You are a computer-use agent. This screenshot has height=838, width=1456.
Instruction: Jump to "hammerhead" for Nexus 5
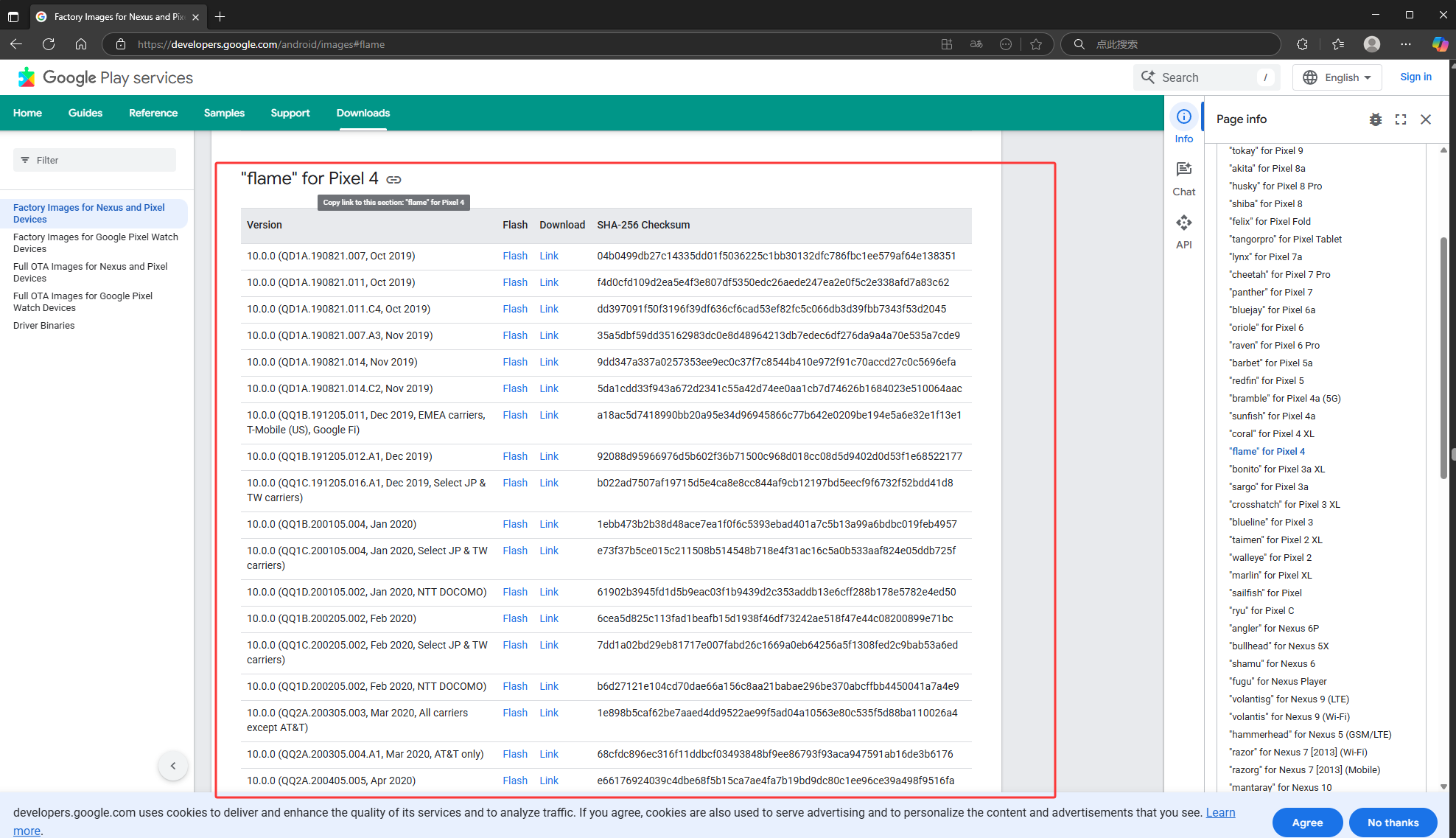tap(1309, 735)
